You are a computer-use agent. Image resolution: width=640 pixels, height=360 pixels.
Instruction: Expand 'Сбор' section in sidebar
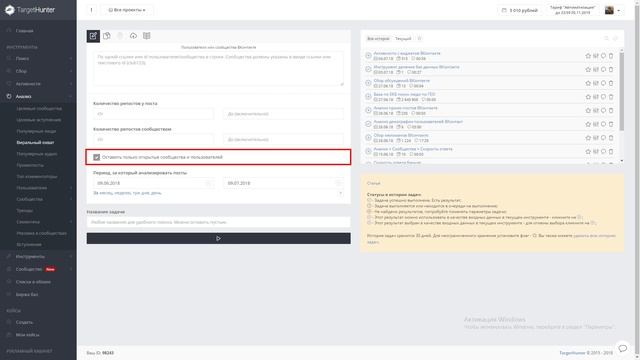click(38, 71)
